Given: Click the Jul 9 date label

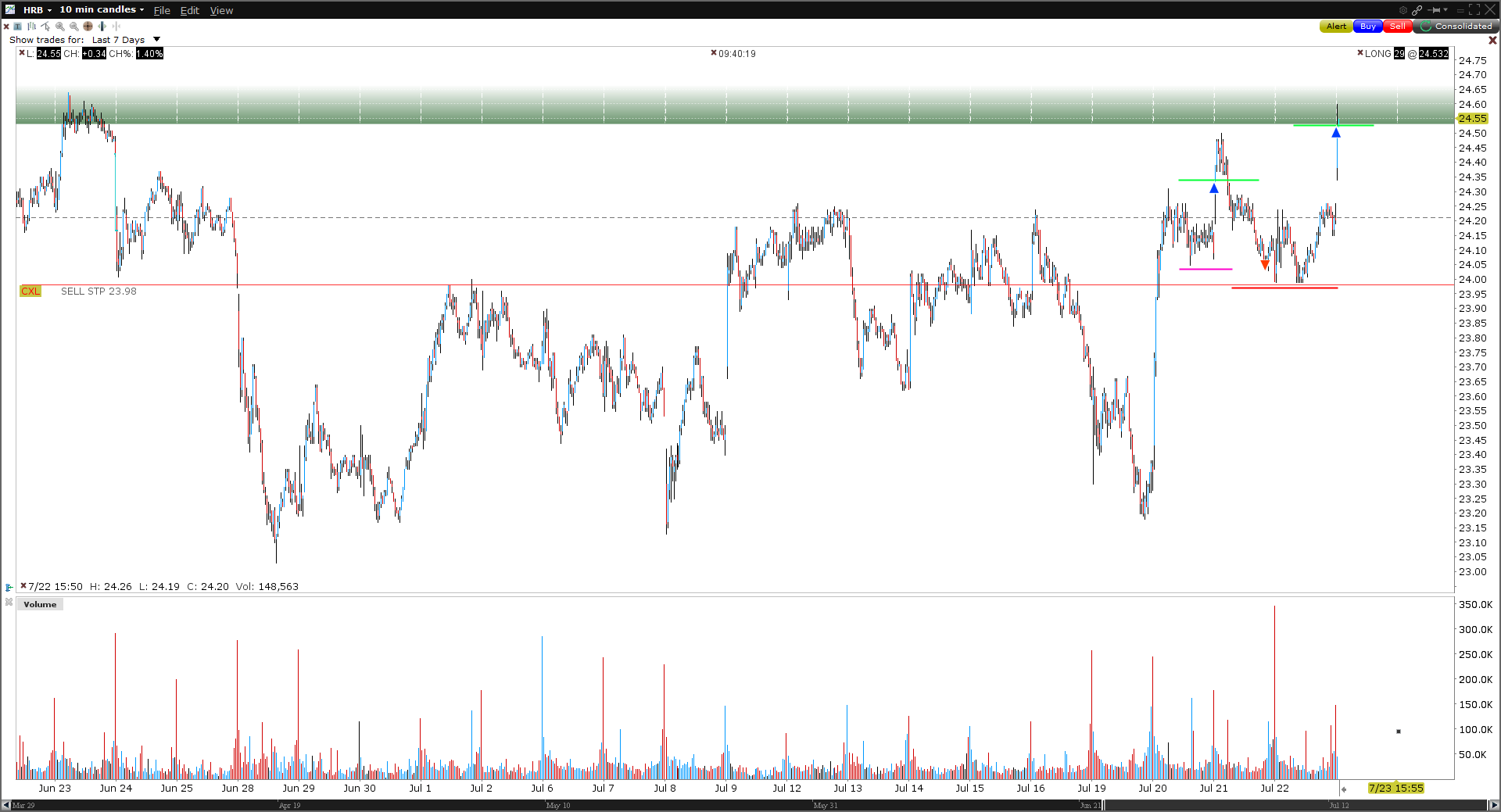Looking at the screenshot, I should pos(725,788).
